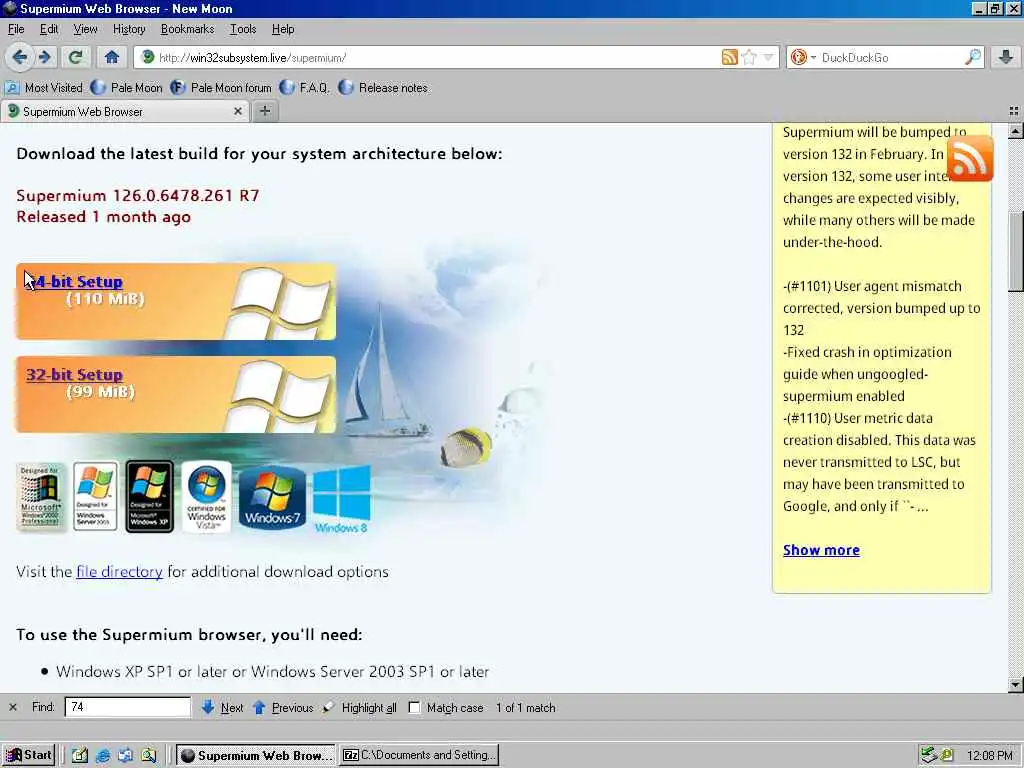Open the File menu

click(16, 29)
